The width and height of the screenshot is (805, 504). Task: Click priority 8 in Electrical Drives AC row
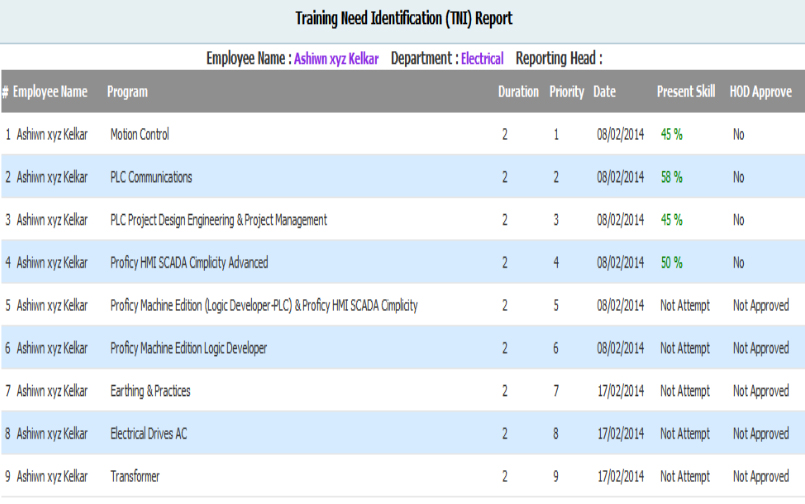pyautogui.click(x=555, y=434)
